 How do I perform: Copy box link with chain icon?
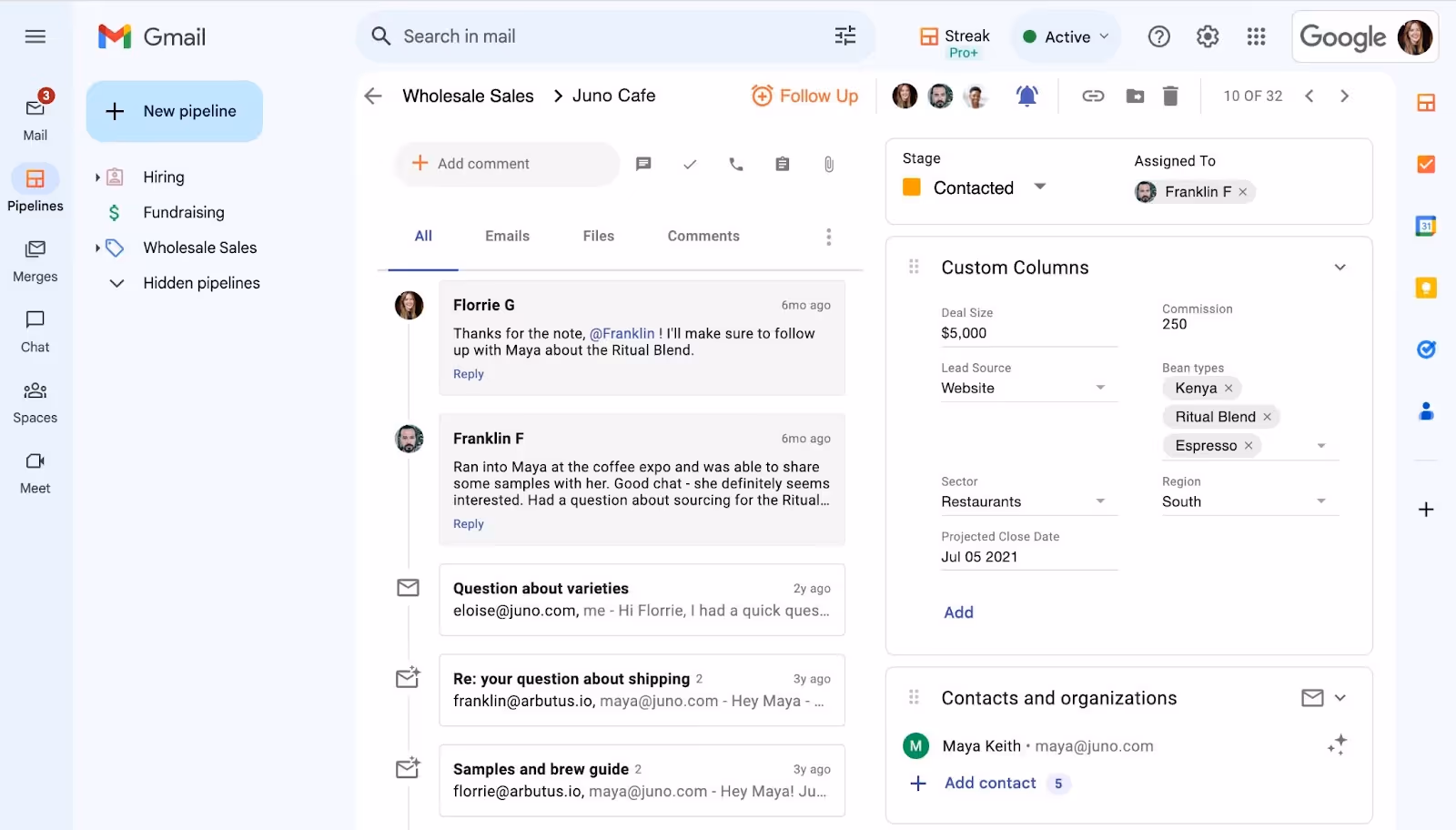1093,96
